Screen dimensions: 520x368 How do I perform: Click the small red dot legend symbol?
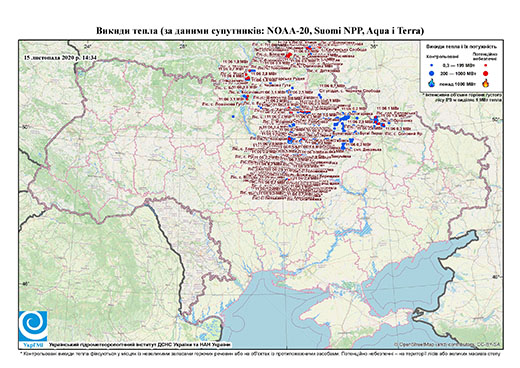[485, 65]
